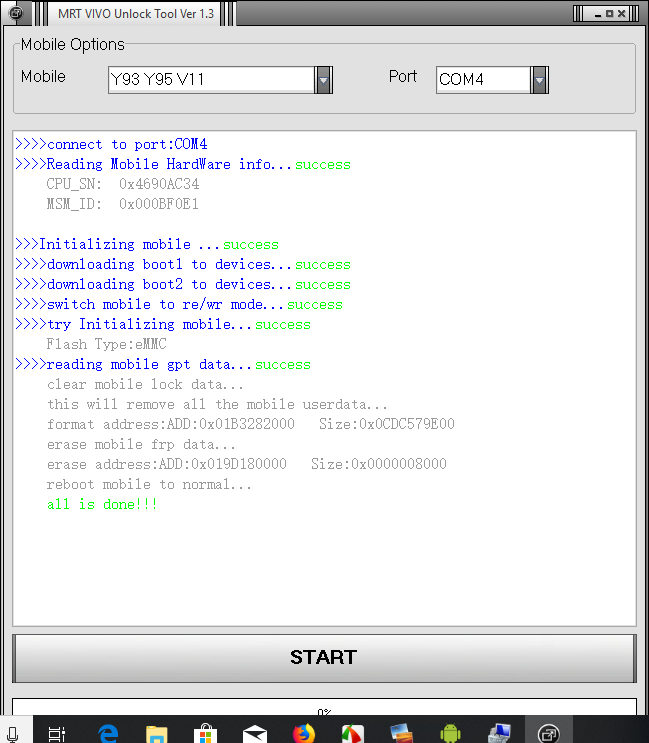Click the 'try Initializing mobile' log line
Screen dimensions: 649x743
[x=163, y=325]
